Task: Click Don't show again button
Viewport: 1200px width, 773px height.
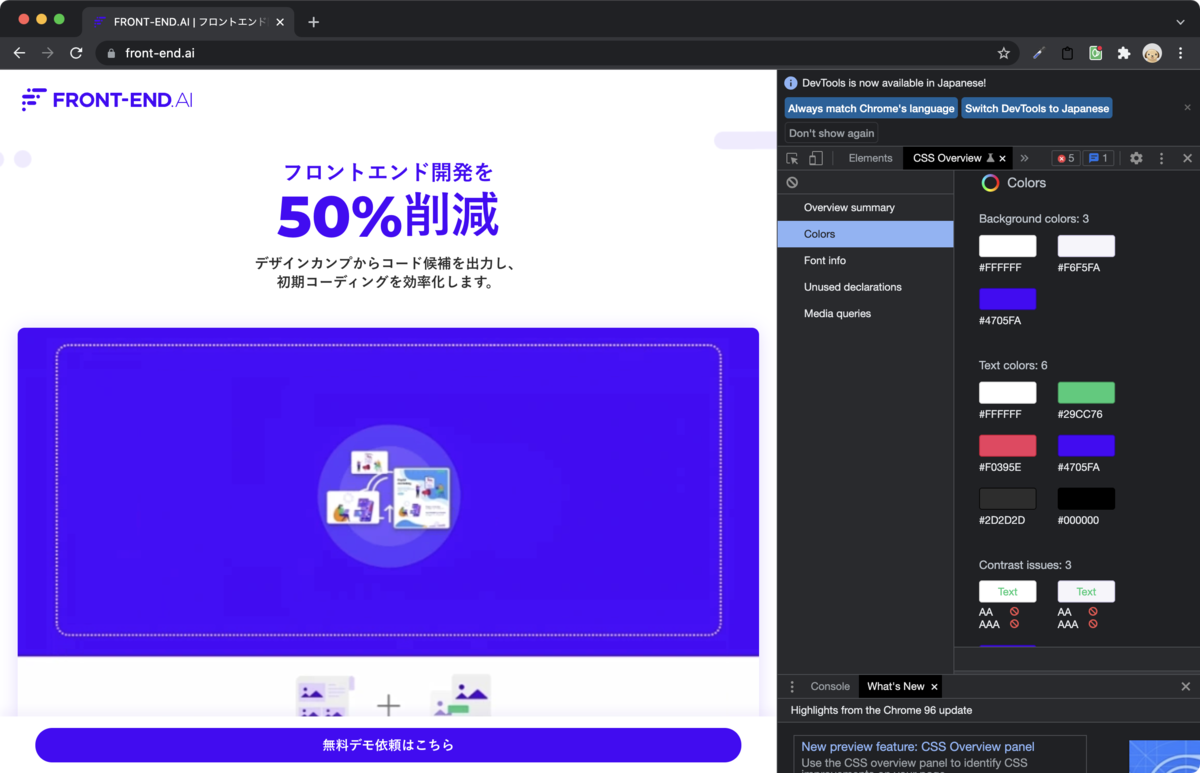Action: (832, 133)
